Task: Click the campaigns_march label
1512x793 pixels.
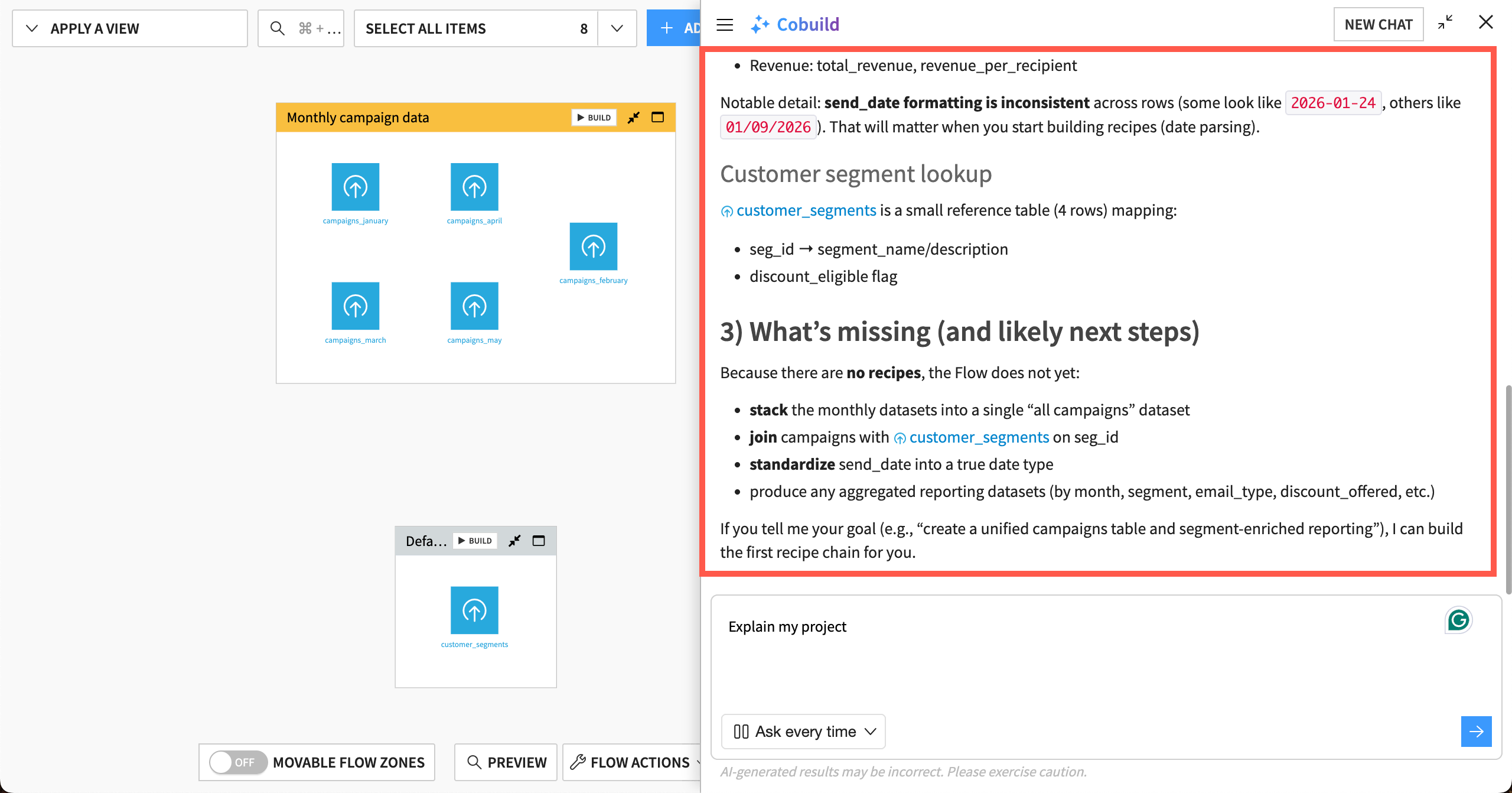Action: click(355, 340)
